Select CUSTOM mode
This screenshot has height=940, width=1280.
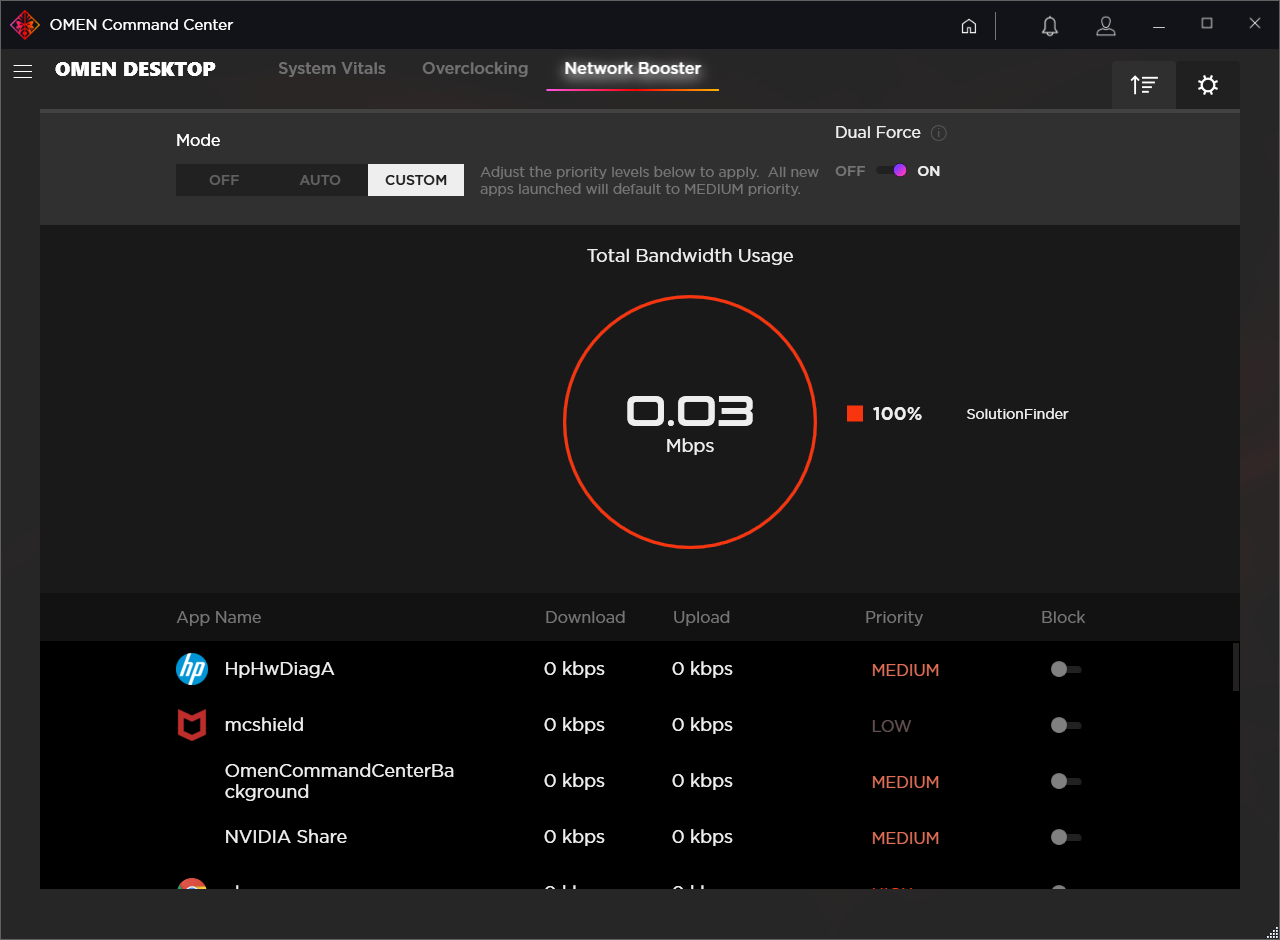[416, 180]
